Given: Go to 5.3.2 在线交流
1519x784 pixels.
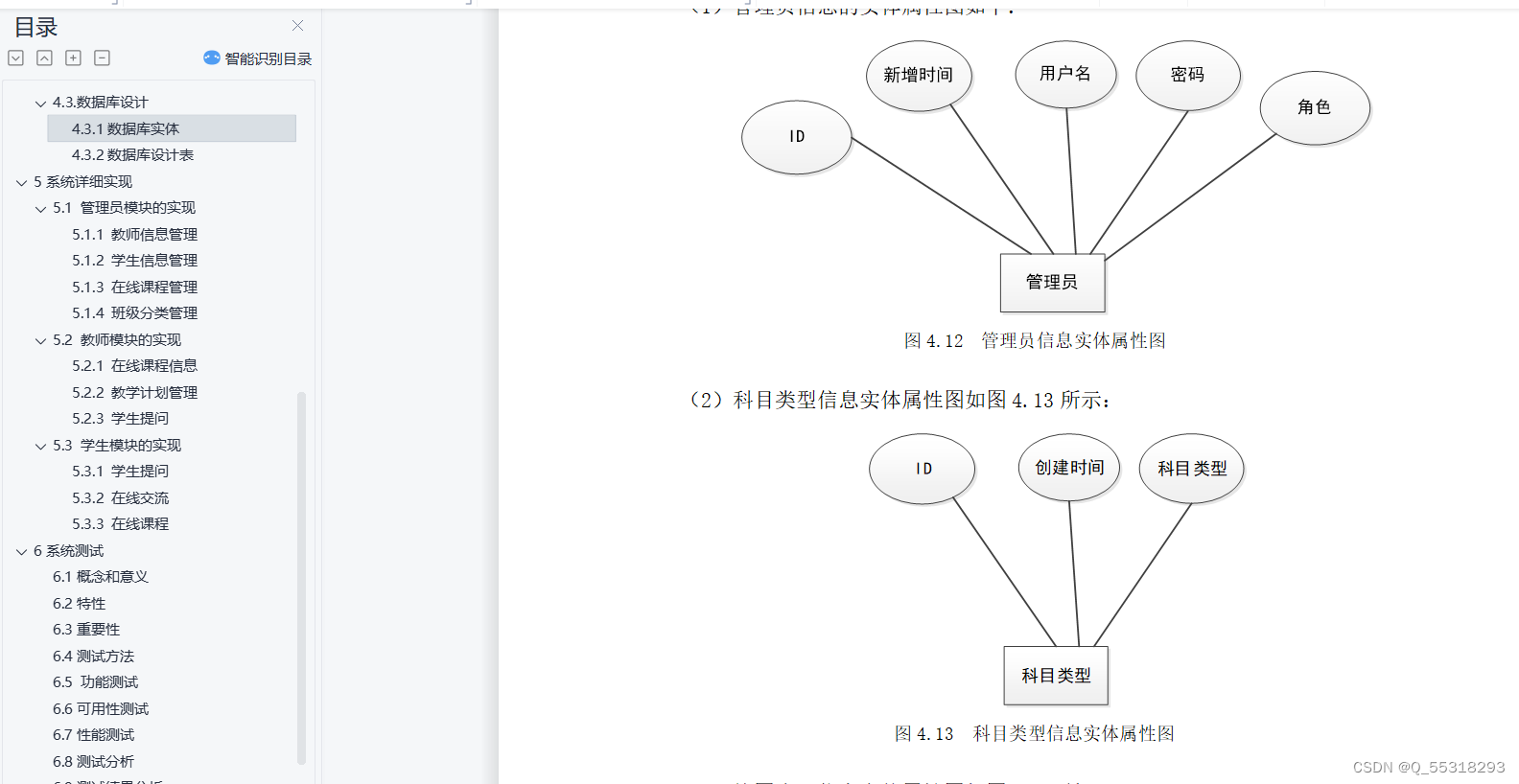Looking at the screenshot, I should pyautogui.click(x=120, y=498).
